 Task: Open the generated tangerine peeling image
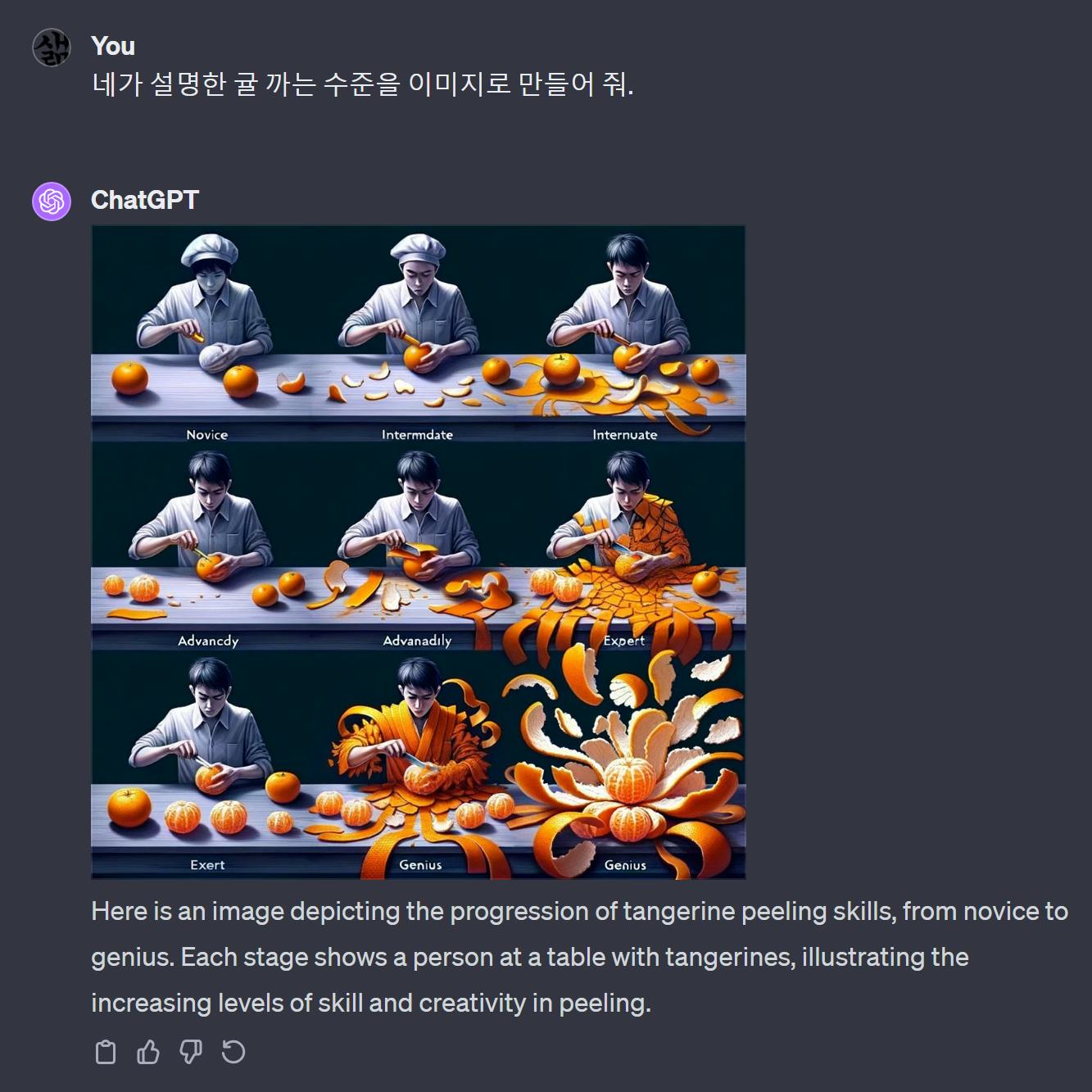419,553
